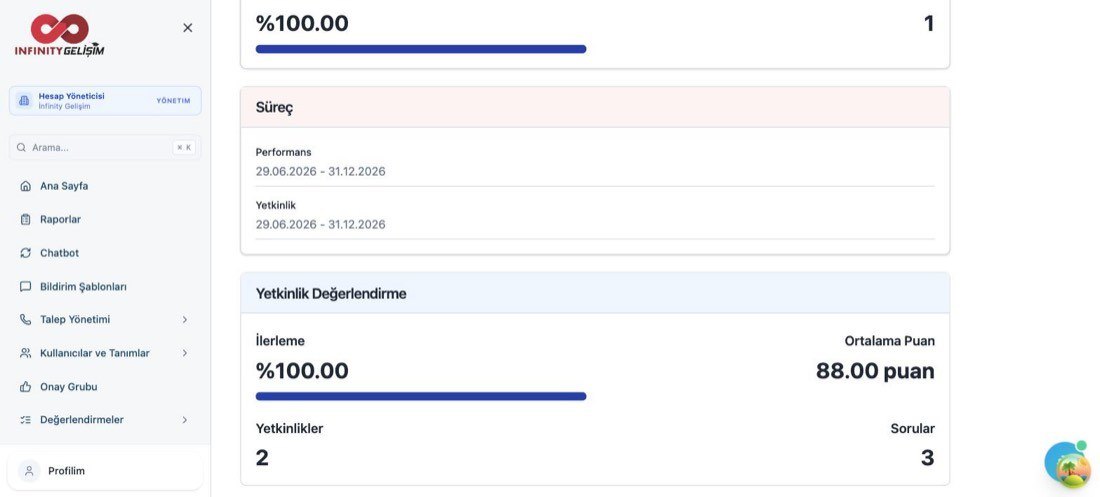The height and width of the screenshot is (497, 1100).
Task: Click the Chatbot refresh icon
Action: tap(26, 253)
